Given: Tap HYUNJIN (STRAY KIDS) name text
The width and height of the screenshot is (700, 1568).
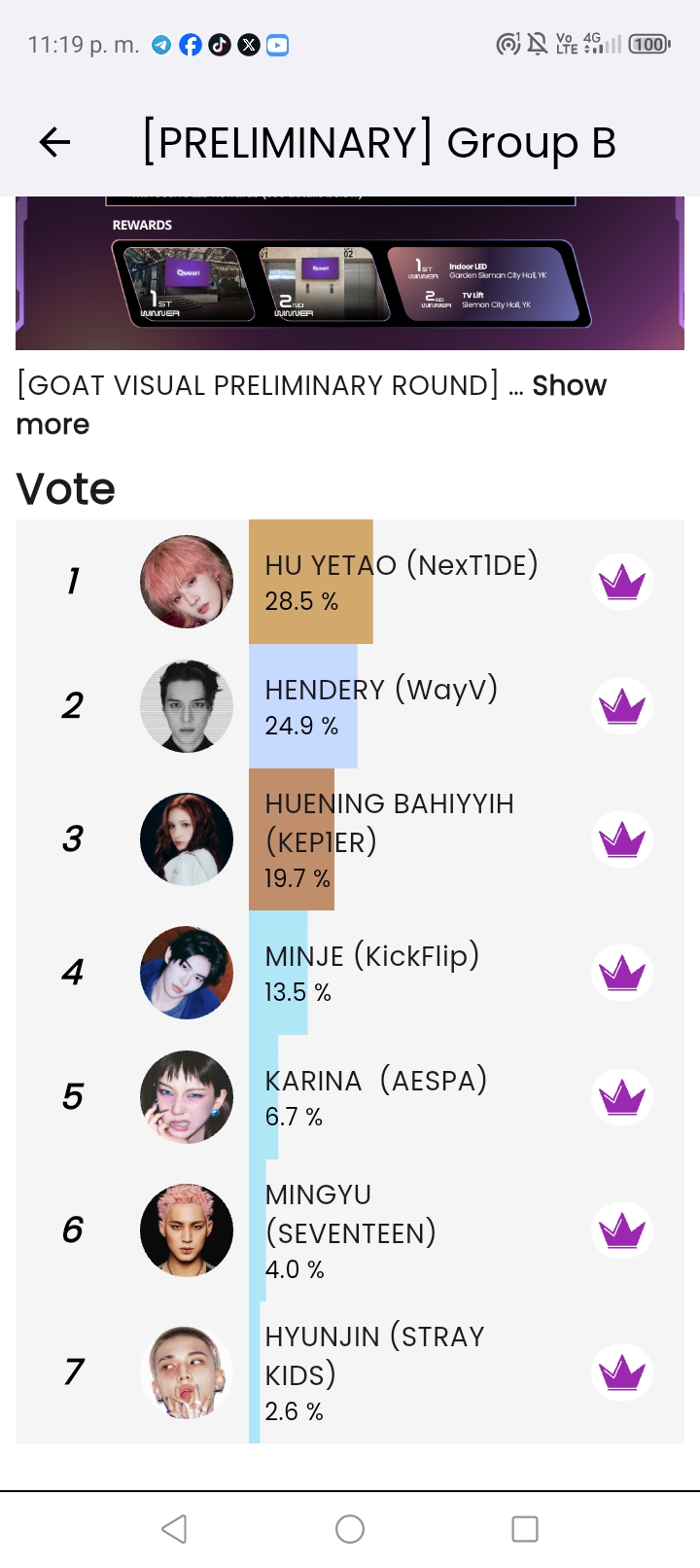Looking at the screenshot, I should [x=374, y=1355].
